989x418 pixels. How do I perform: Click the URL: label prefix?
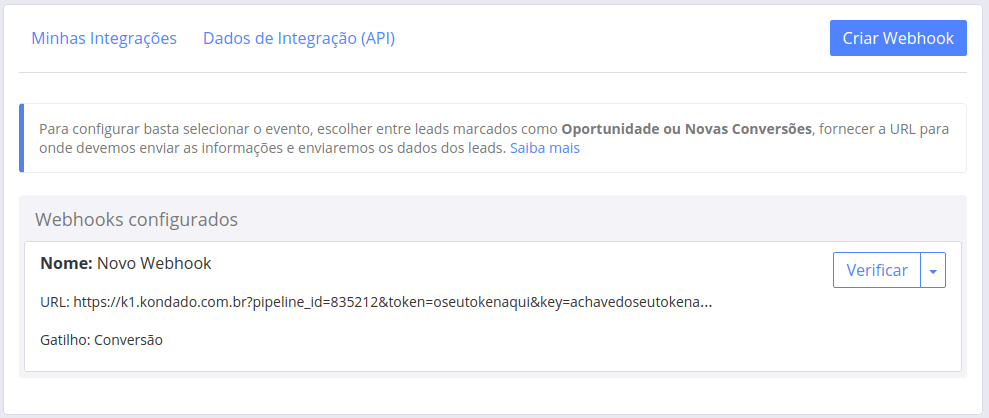click(x=55, y=302)
